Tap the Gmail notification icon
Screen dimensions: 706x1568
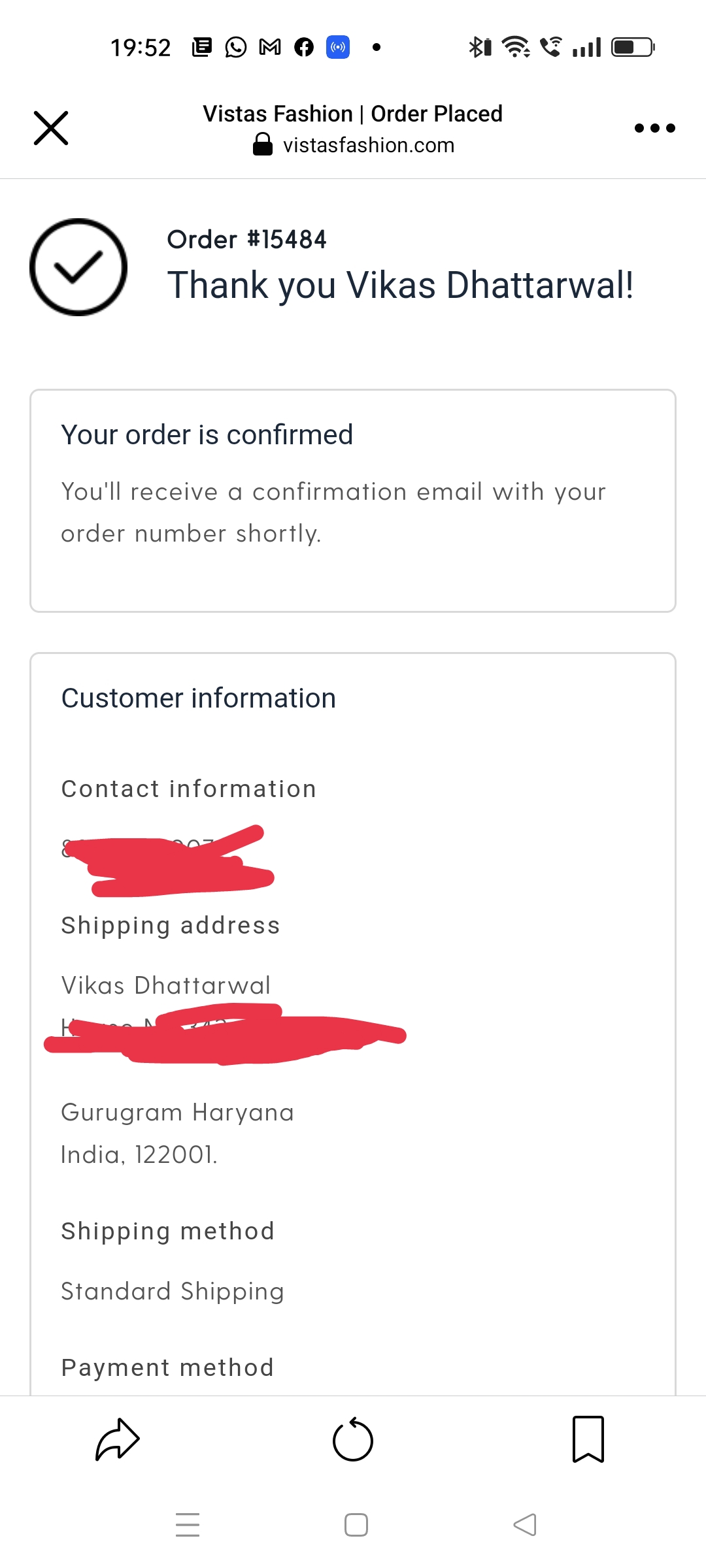pyautogui.click(x=270, y=47)
